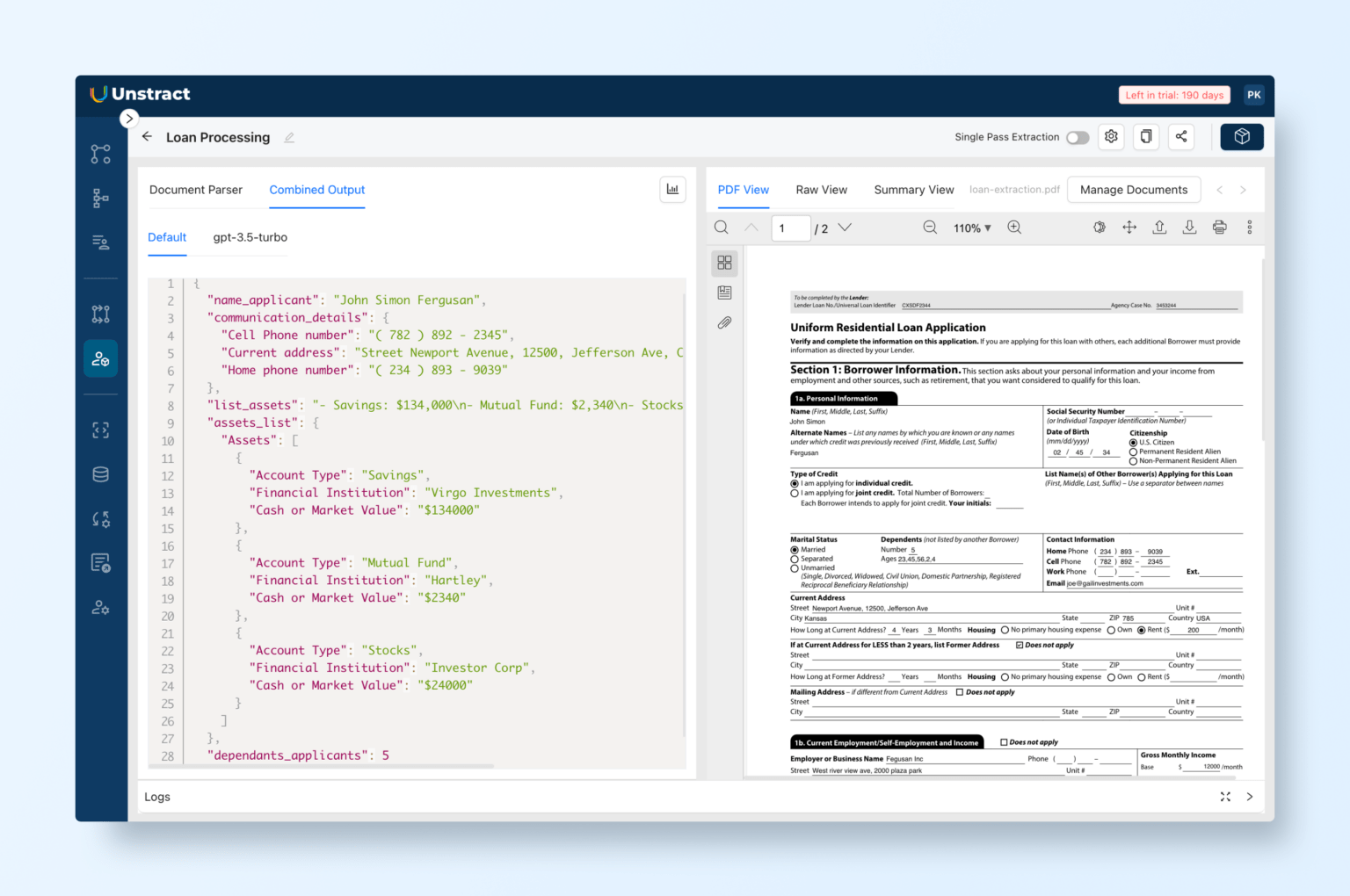
Task: Click the paperclip attachments icon beside the PDF
Action: [724, 322]
